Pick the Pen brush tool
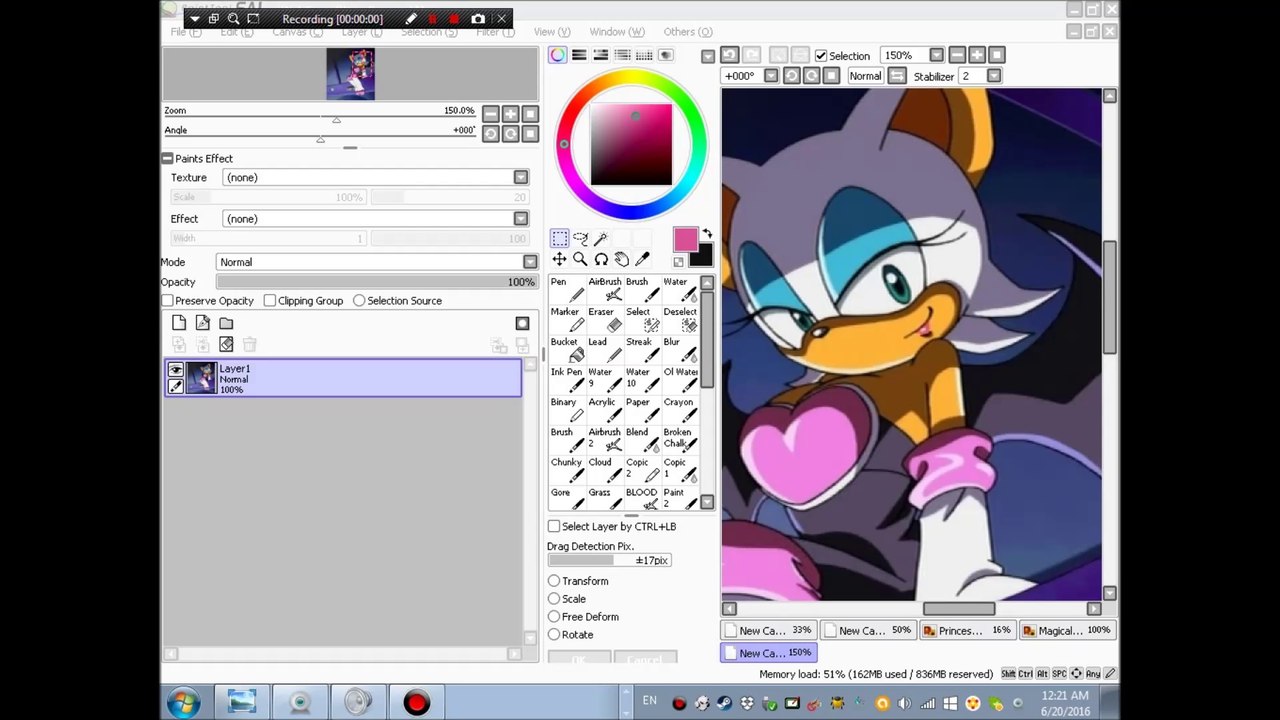 (x=567, y=290)
